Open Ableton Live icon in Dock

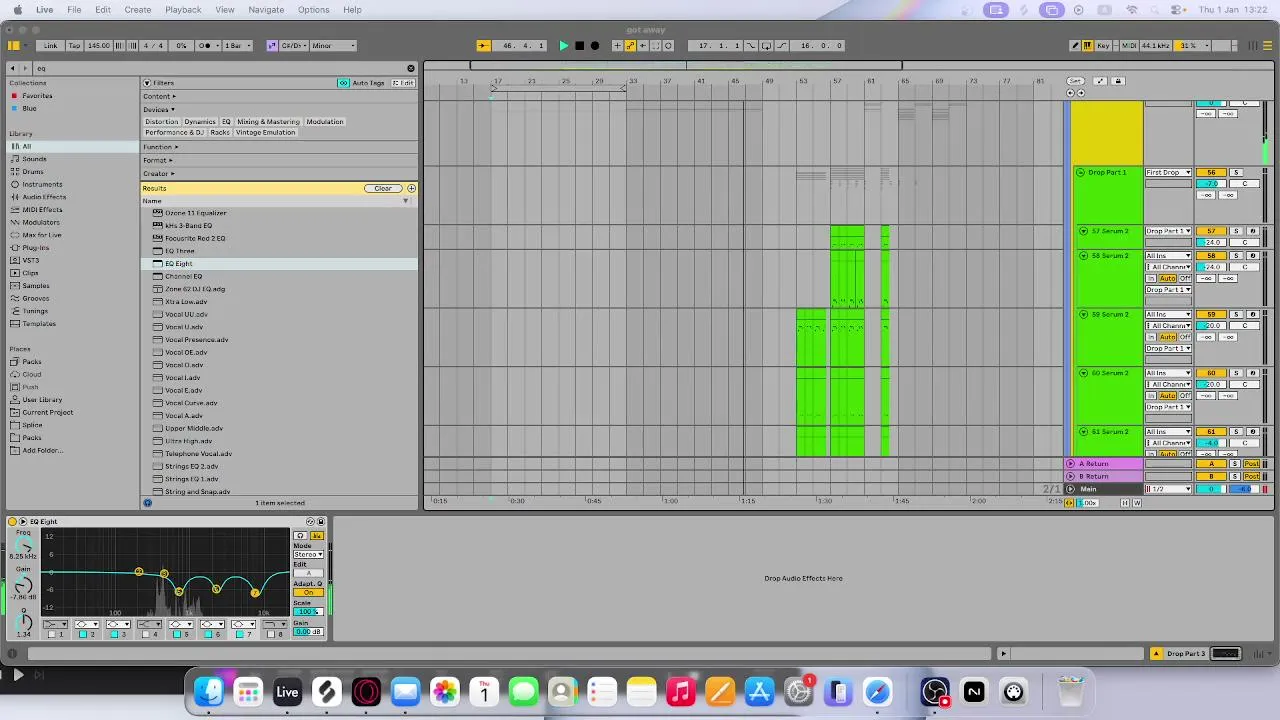[x=287, y=691]
